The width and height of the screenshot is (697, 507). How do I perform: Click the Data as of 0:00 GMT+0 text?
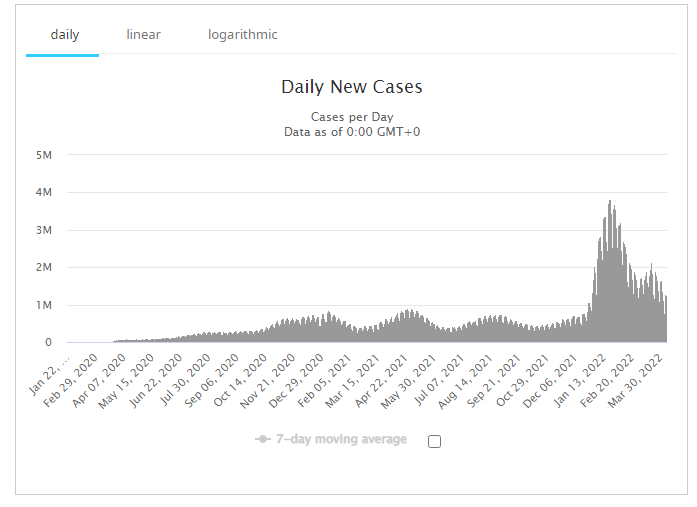click(x=352, y=132)
